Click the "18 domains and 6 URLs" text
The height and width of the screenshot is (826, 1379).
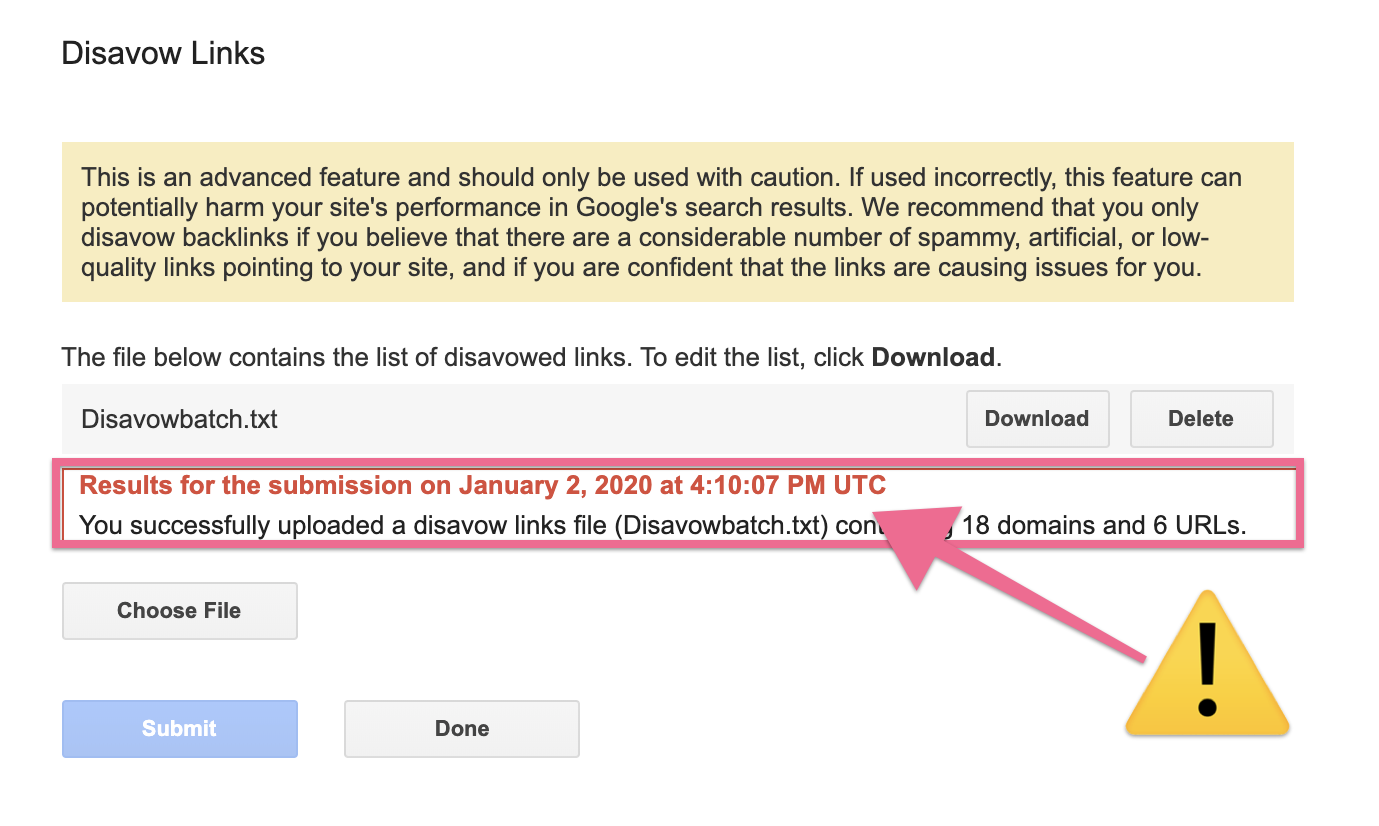[x=1103, y=525]
